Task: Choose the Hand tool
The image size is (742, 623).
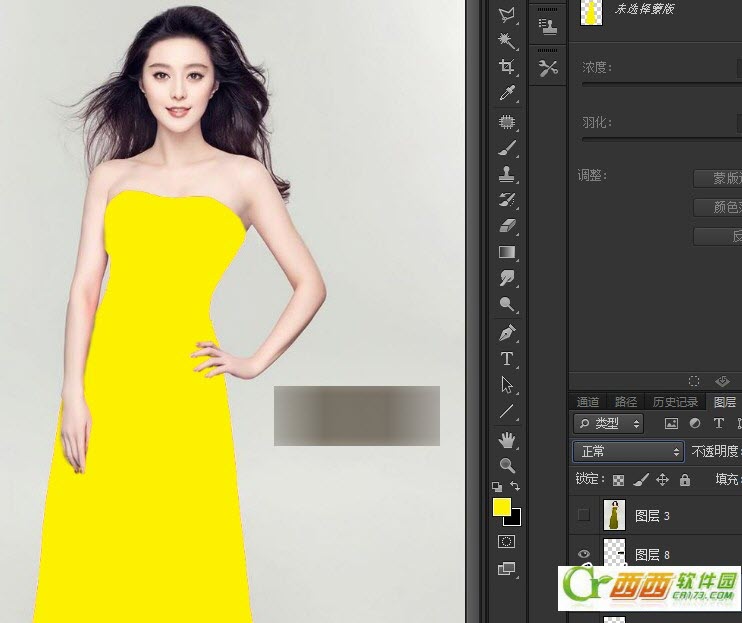Action: pyautogui.click(x=507, y=439)
